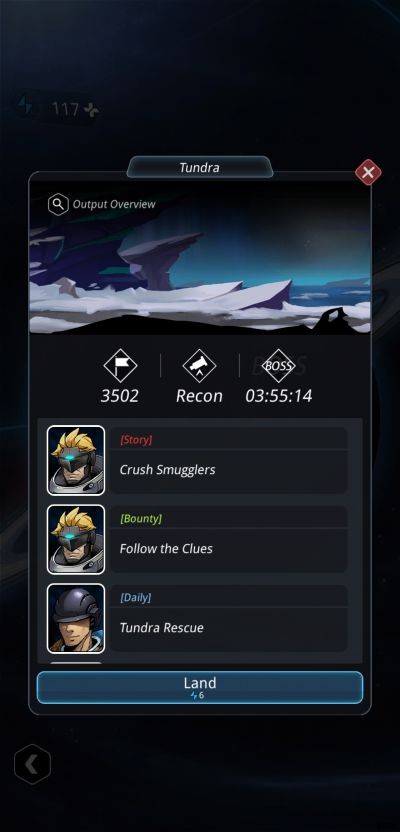
Task: Close the Tundra panel with red X
Action: point(368,172)
